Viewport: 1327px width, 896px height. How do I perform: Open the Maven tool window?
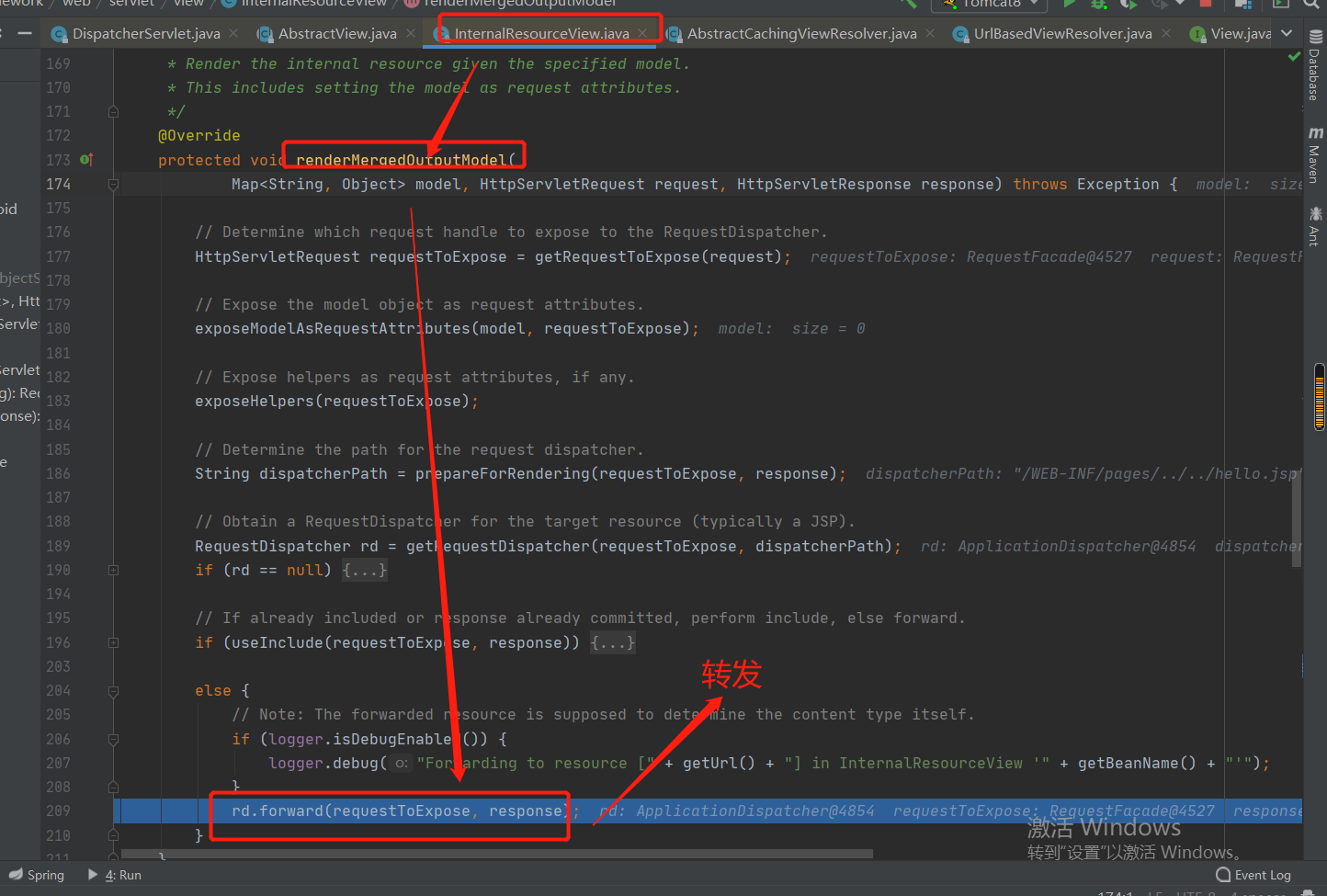click(1314, 154)
